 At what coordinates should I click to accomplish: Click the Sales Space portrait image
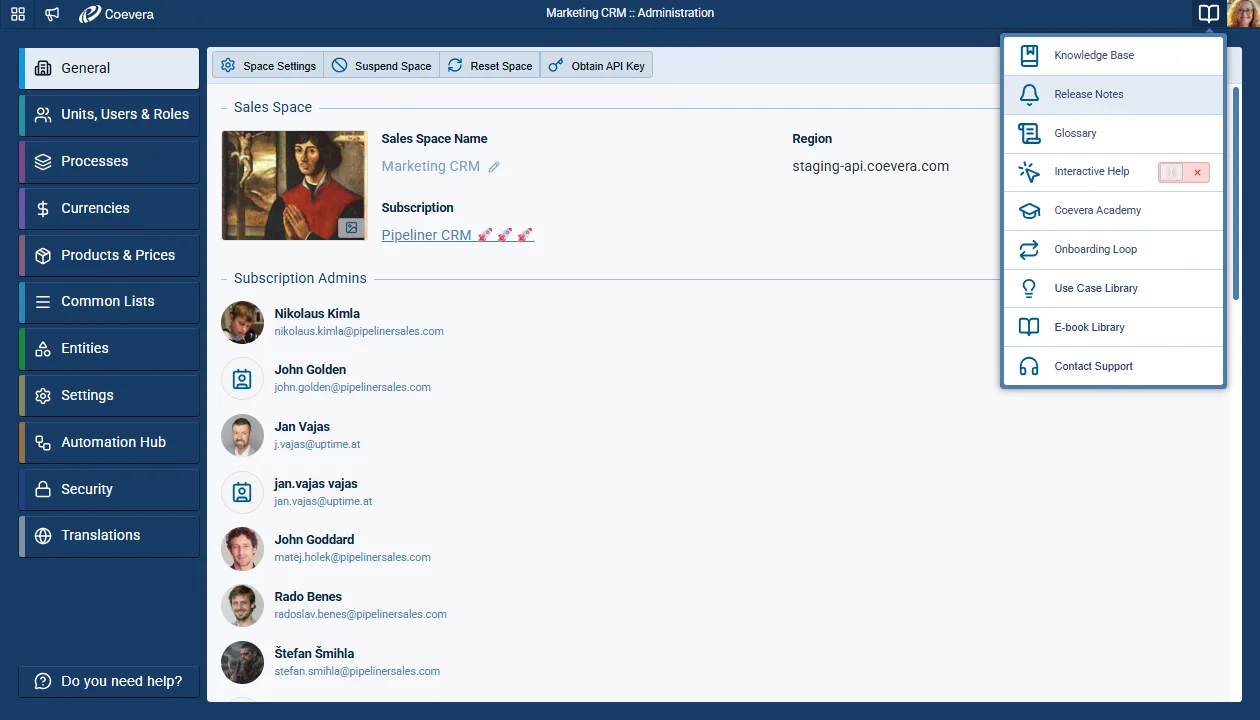[294, 185]
